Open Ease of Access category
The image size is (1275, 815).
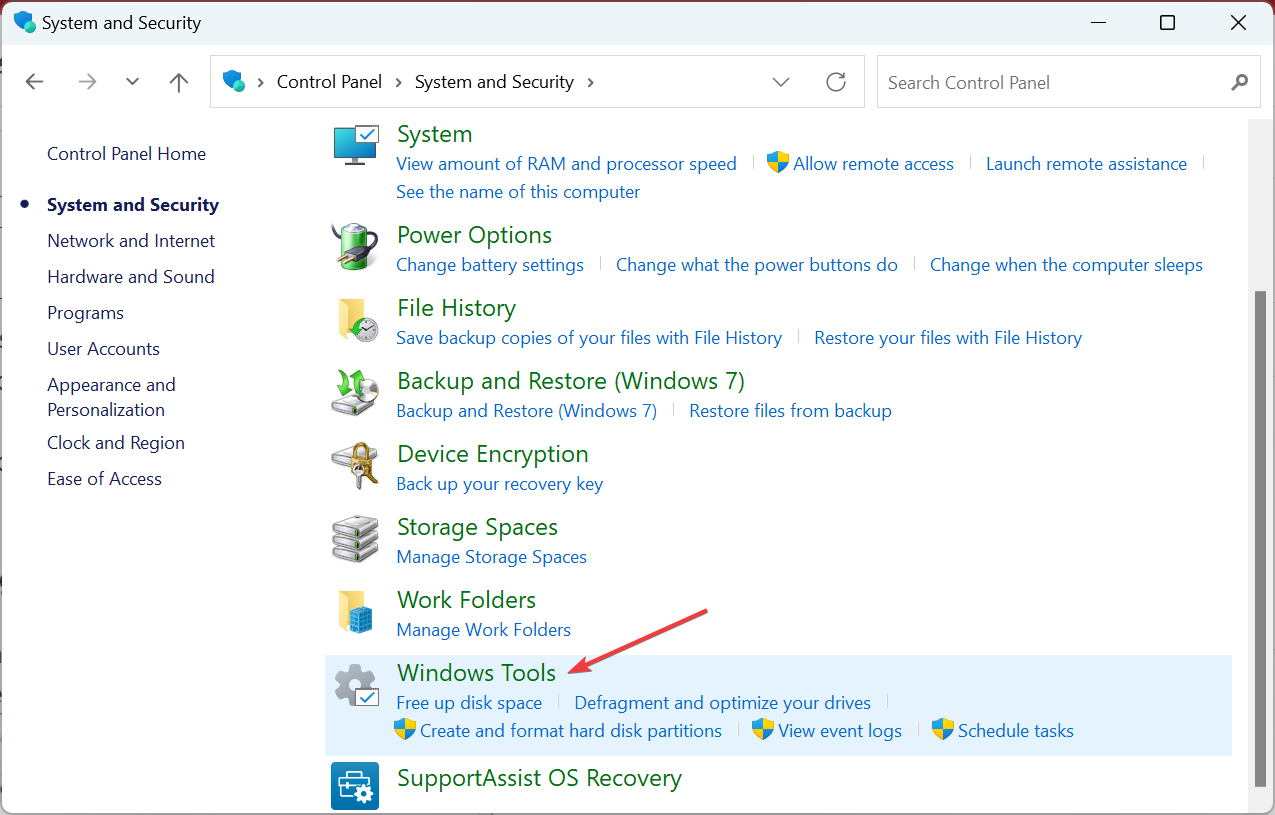point(104,479)
